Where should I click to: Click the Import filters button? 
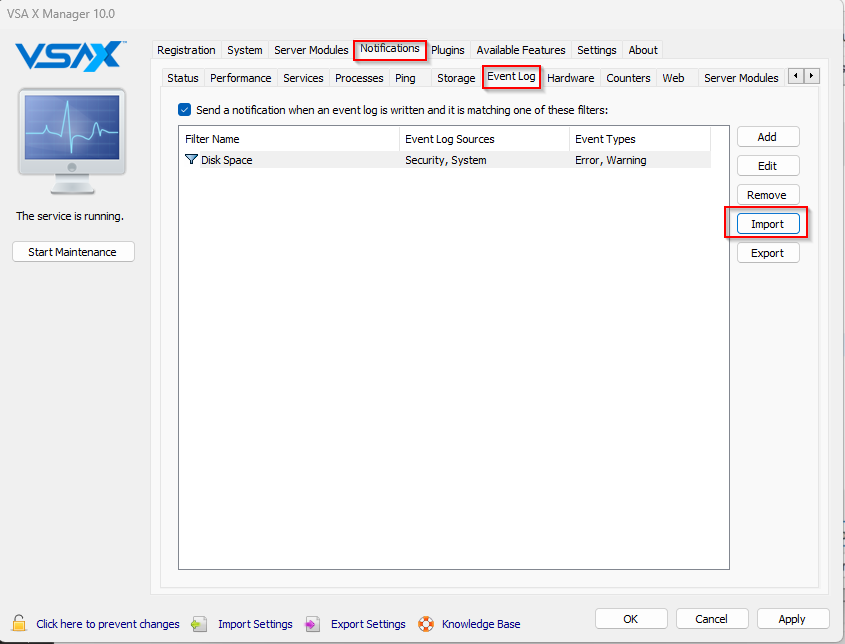[768, 224]
